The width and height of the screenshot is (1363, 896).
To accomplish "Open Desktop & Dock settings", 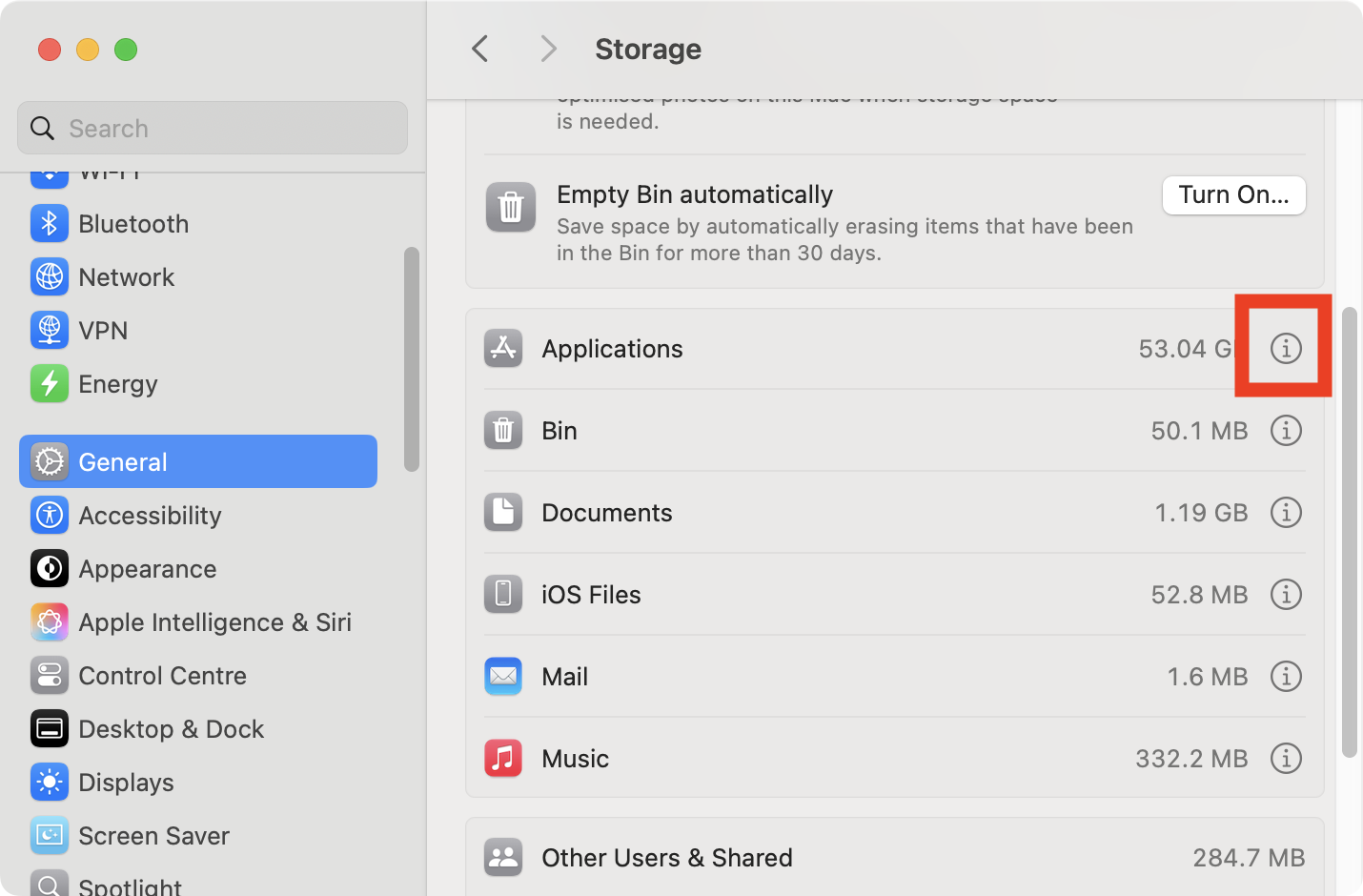I will 50,728.
